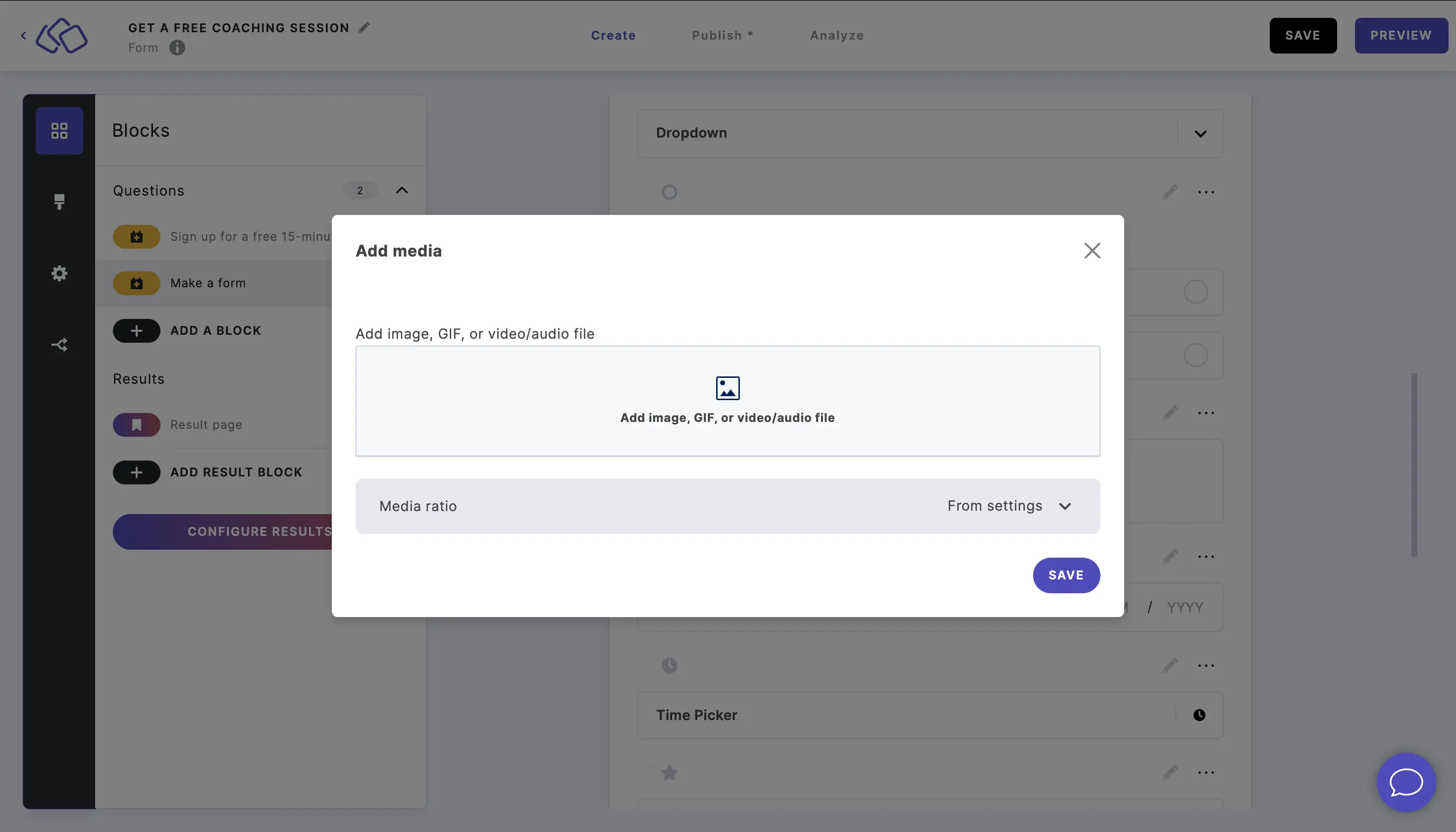Viewport: 1456px width, 832px height.
Task: Collapse the Questions section chevron
Action: [x=402, y=190]
